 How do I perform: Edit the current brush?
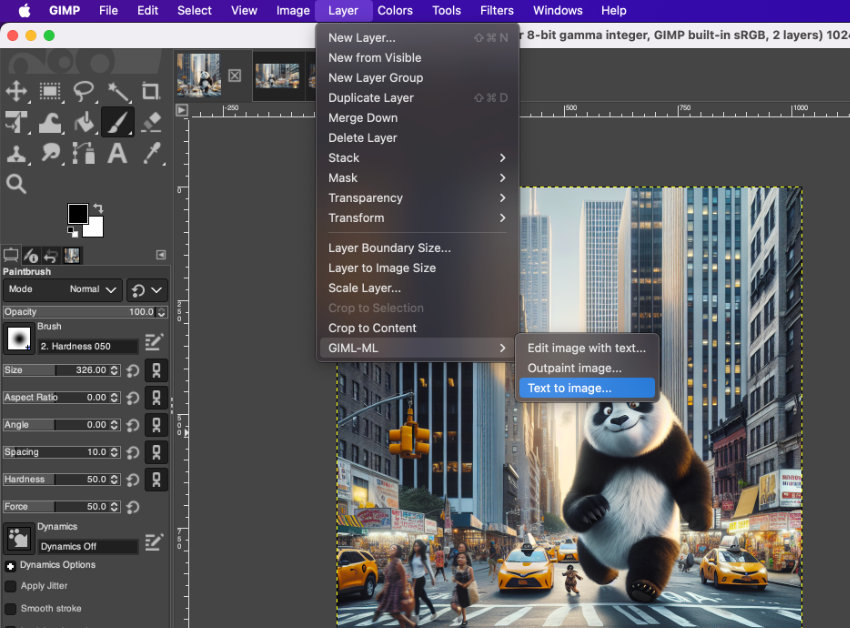153,342
